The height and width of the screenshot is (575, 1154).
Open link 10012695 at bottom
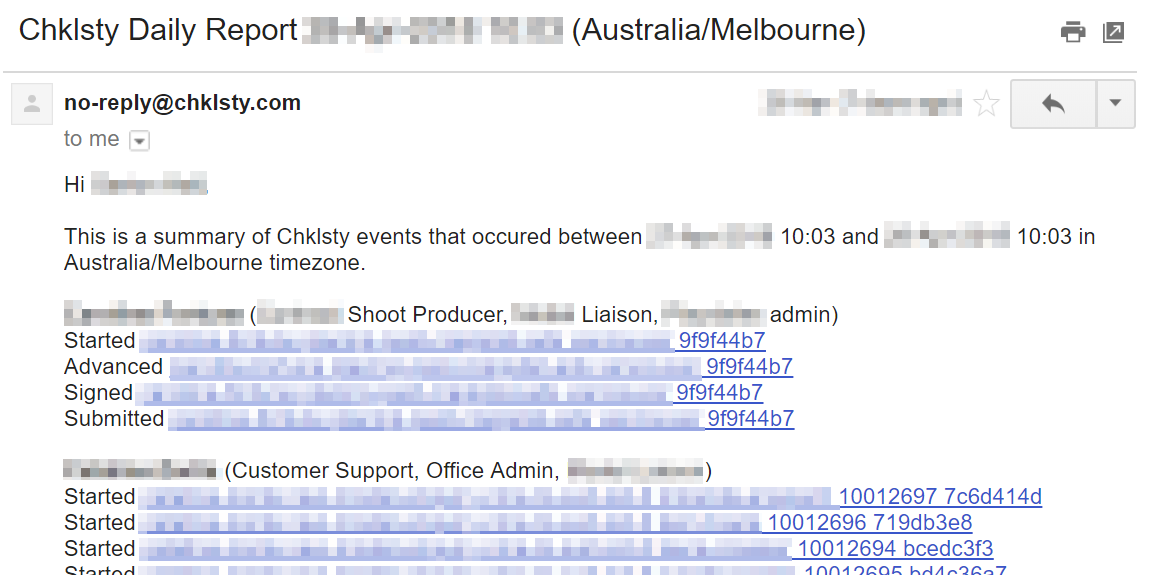tap(573, 570)
